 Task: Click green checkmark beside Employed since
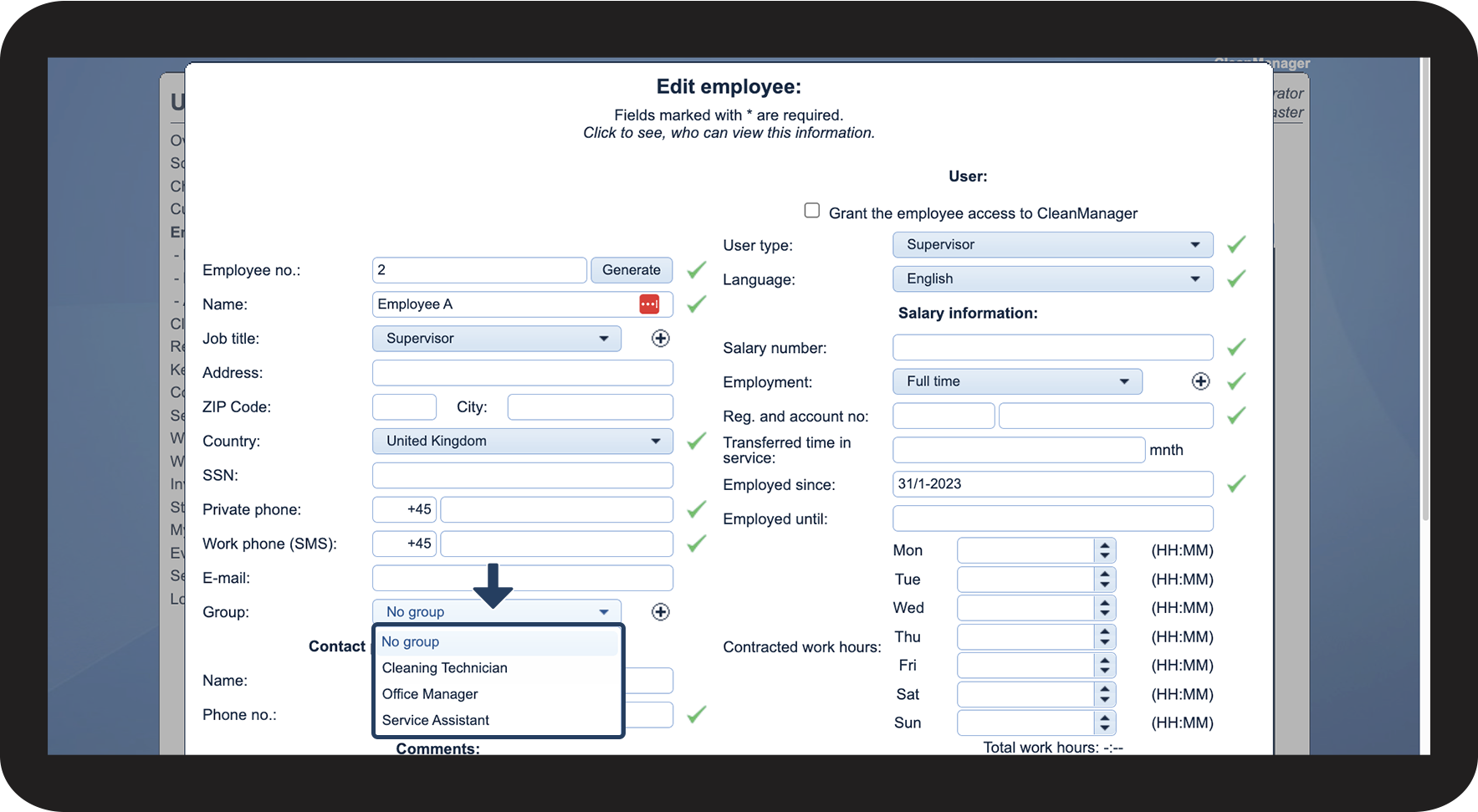point(1236,484)
